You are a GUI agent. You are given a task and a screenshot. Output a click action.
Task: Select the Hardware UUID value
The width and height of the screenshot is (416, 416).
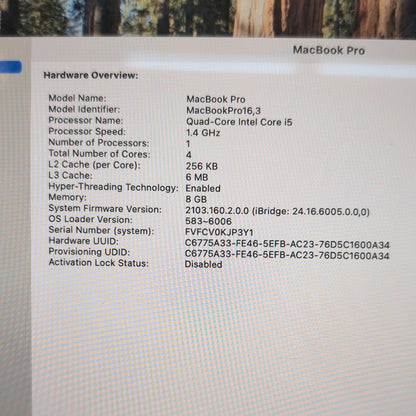click(x=287, y=245)
